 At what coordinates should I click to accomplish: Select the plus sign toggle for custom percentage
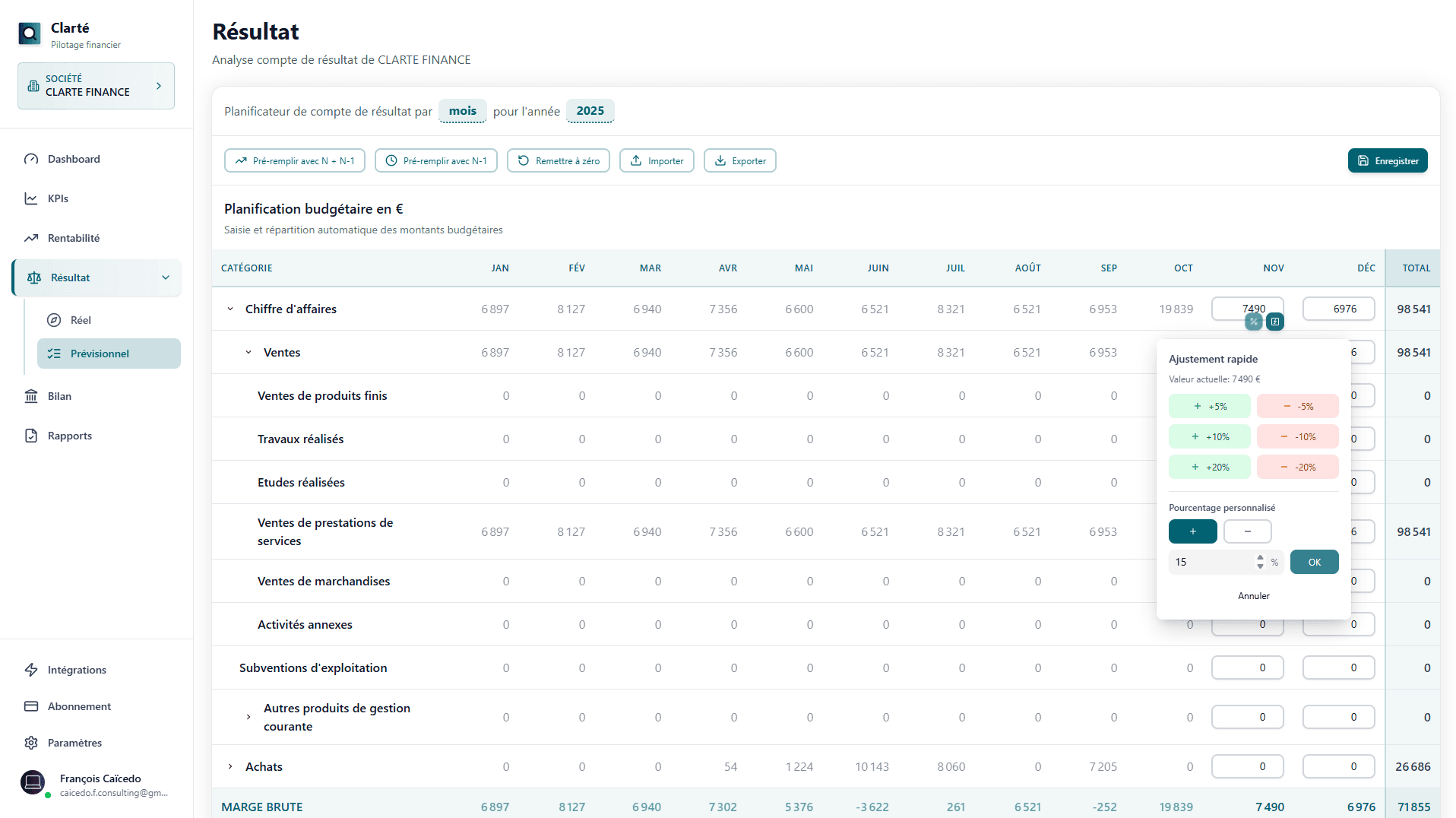click(1192, 531)
